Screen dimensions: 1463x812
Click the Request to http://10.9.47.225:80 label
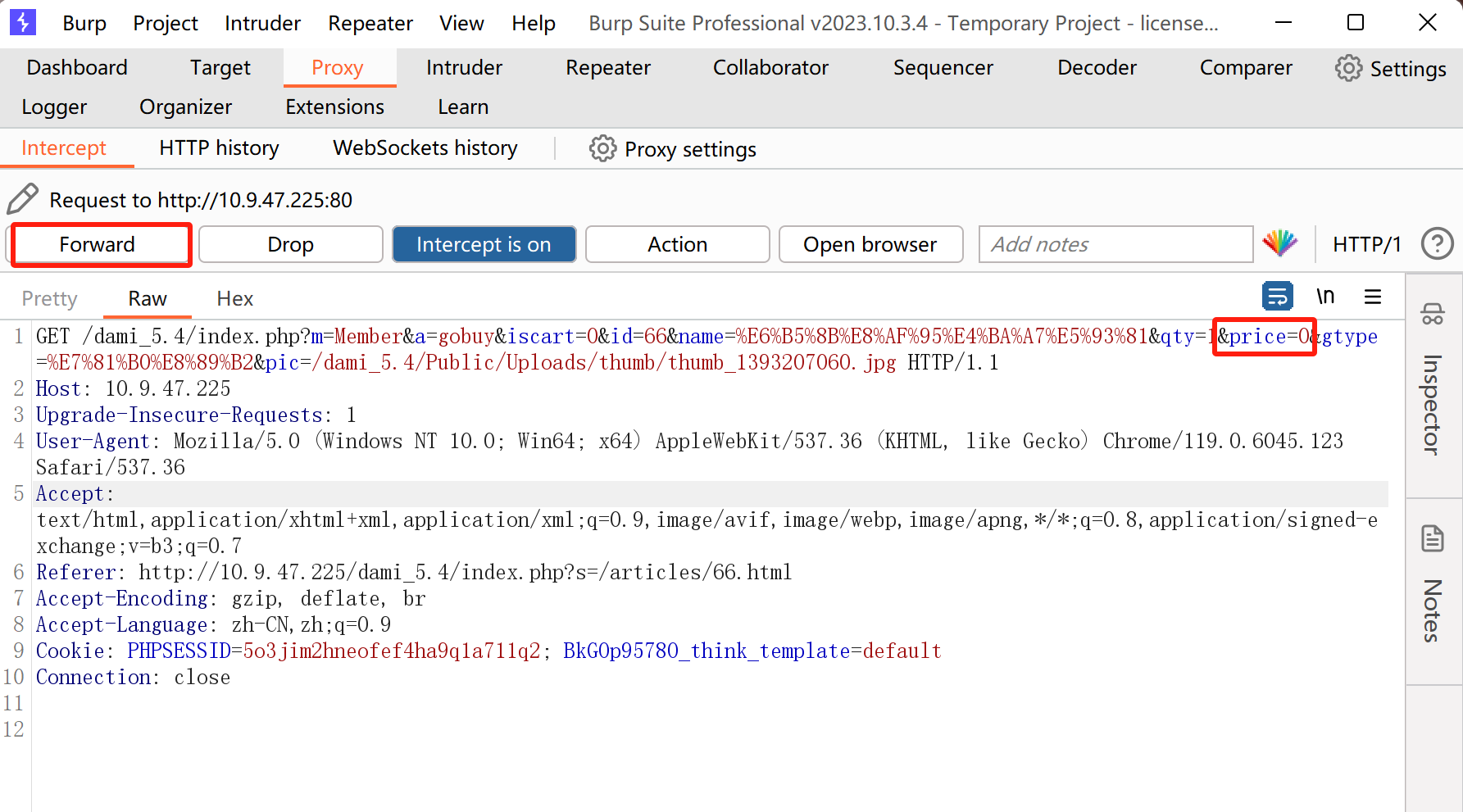(x=201, y=200)
